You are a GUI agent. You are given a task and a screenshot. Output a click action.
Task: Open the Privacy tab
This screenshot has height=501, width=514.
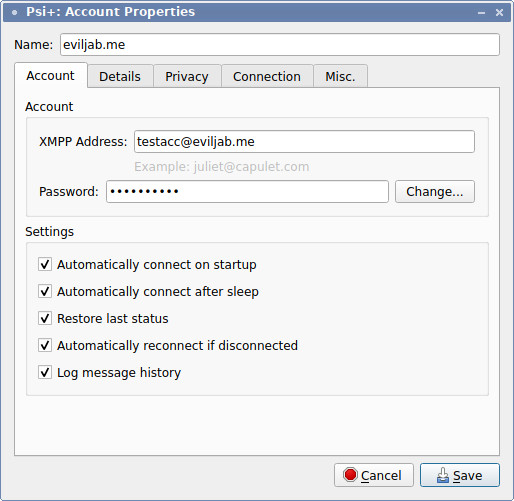[187, 76]
